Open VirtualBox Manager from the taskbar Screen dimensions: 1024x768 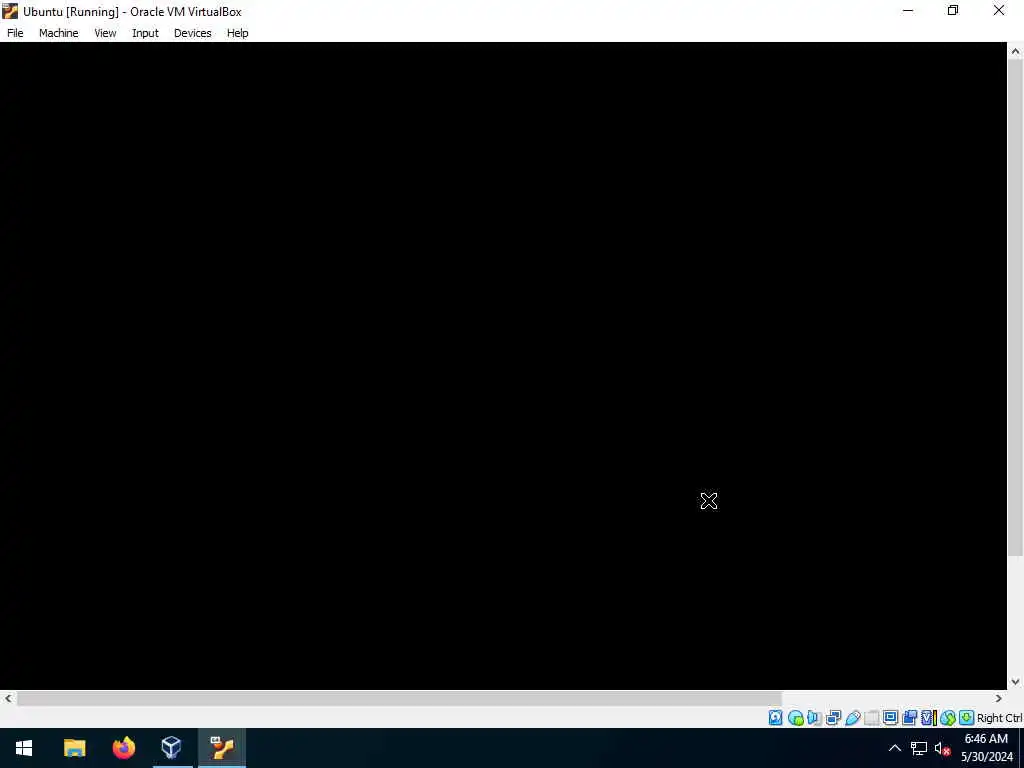(172, 748)
